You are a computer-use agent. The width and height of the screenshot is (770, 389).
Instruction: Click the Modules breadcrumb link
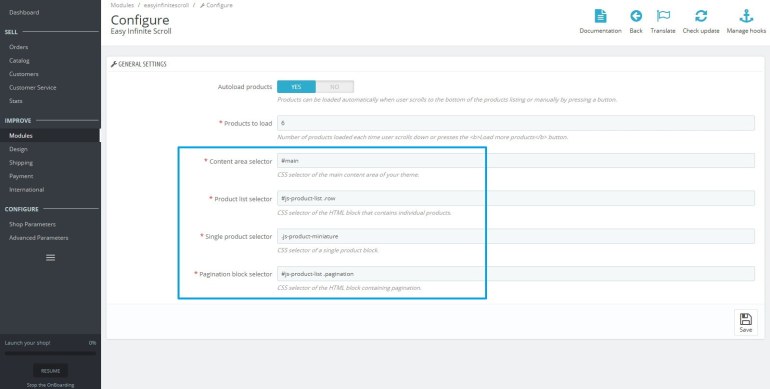coord(122,5)
